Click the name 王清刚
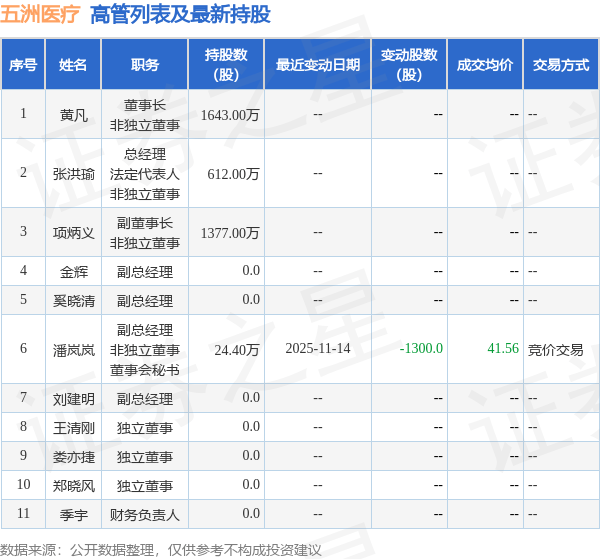This screenshot has width=600, height=559. pyautogui.click(x=73, y=428)
